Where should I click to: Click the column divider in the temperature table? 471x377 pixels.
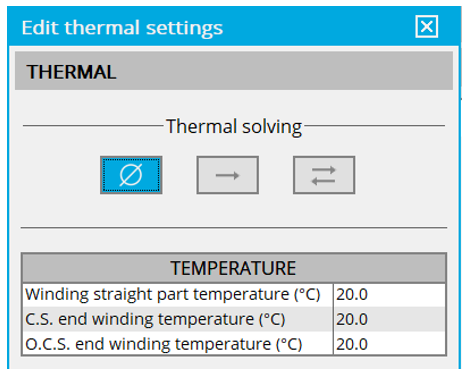333,319
